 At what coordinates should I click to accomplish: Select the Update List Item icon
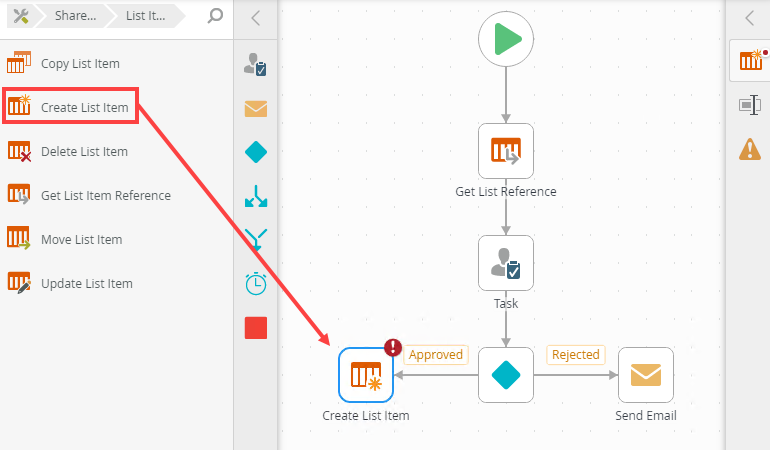(19, 283)
